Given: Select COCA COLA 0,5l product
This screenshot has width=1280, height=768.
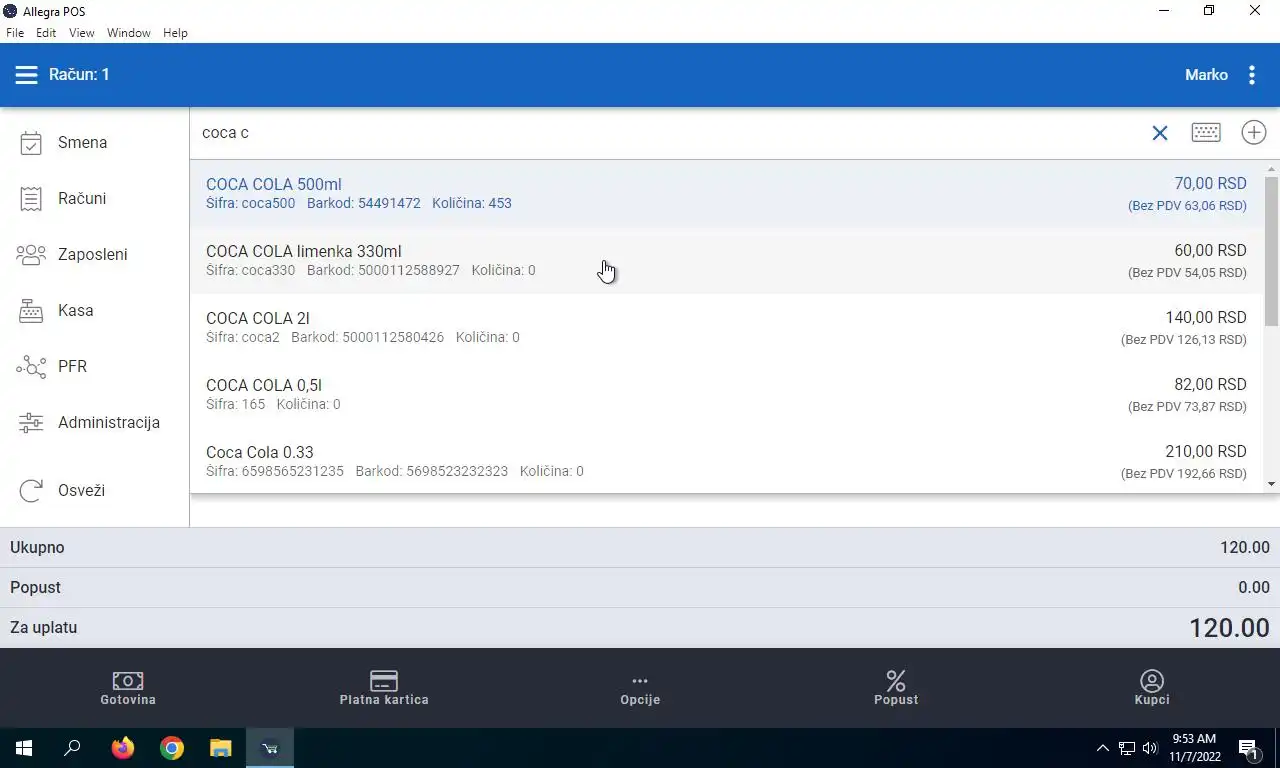Looking at the screenshot, I should [x=727, y=394].
